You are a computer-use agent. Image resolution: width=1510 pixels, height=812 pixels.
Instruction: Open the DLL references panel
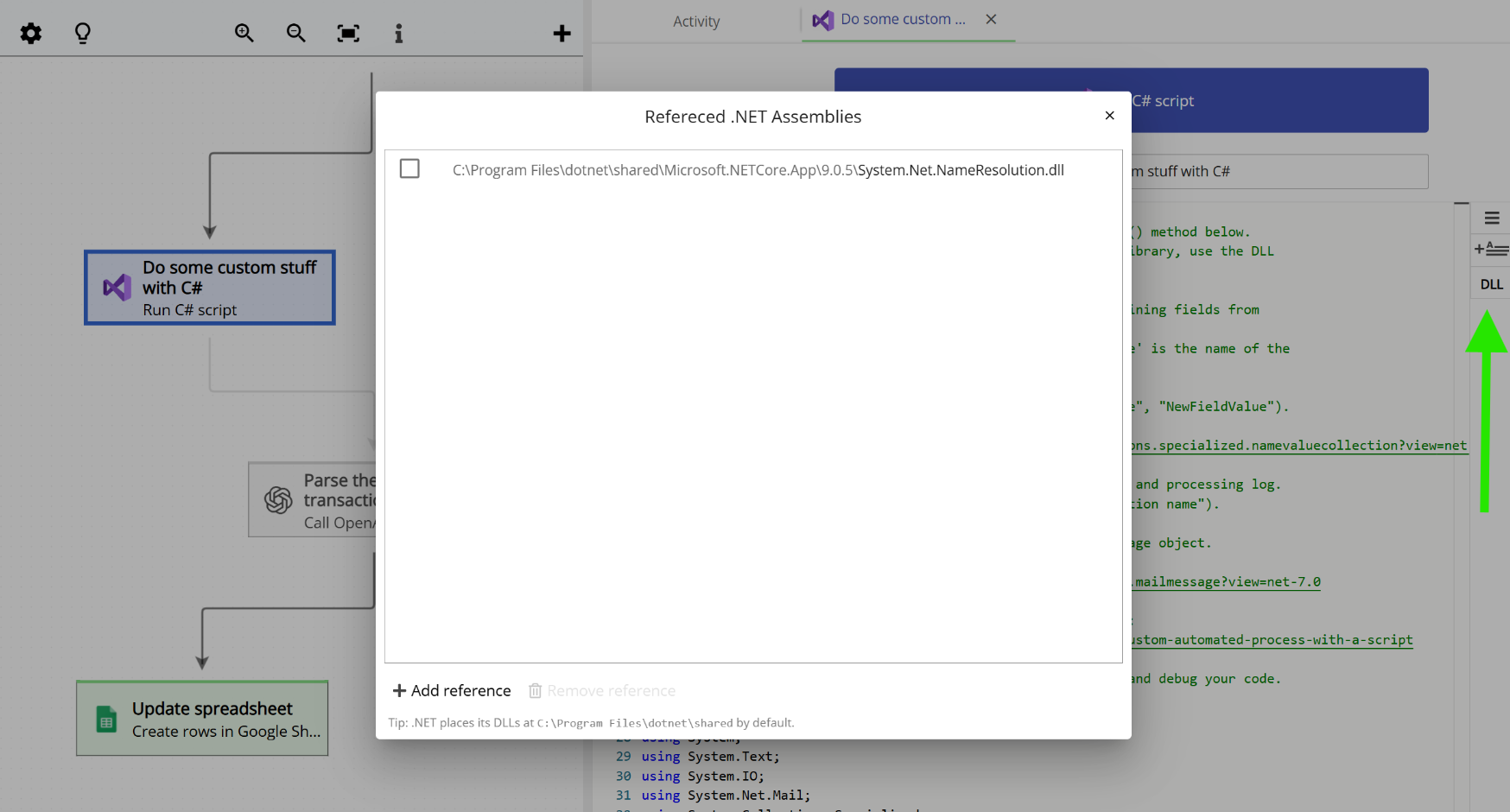(x=1491, y=283)
